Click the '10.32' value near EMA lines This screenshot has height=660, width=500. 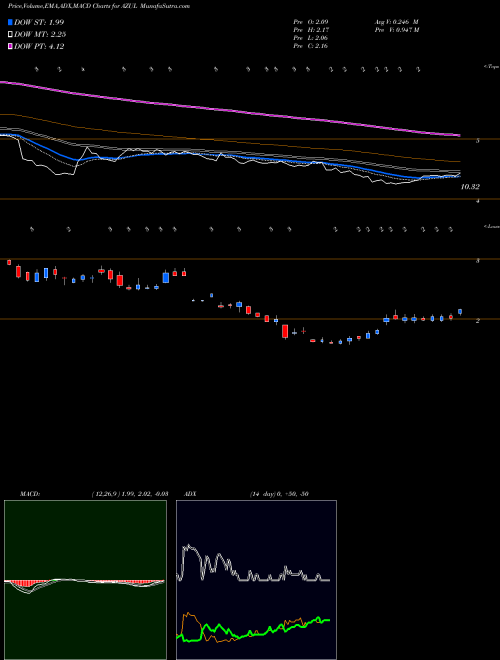tap(470, 186)
